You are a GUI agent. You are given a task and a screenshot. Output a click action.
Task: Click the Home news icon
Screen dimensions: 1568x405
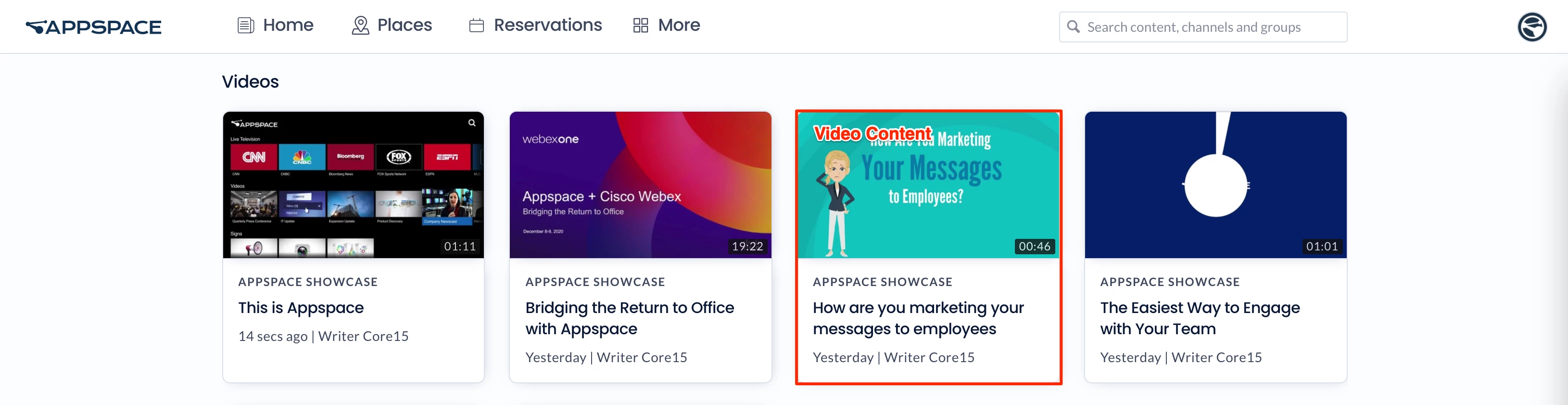246,26
